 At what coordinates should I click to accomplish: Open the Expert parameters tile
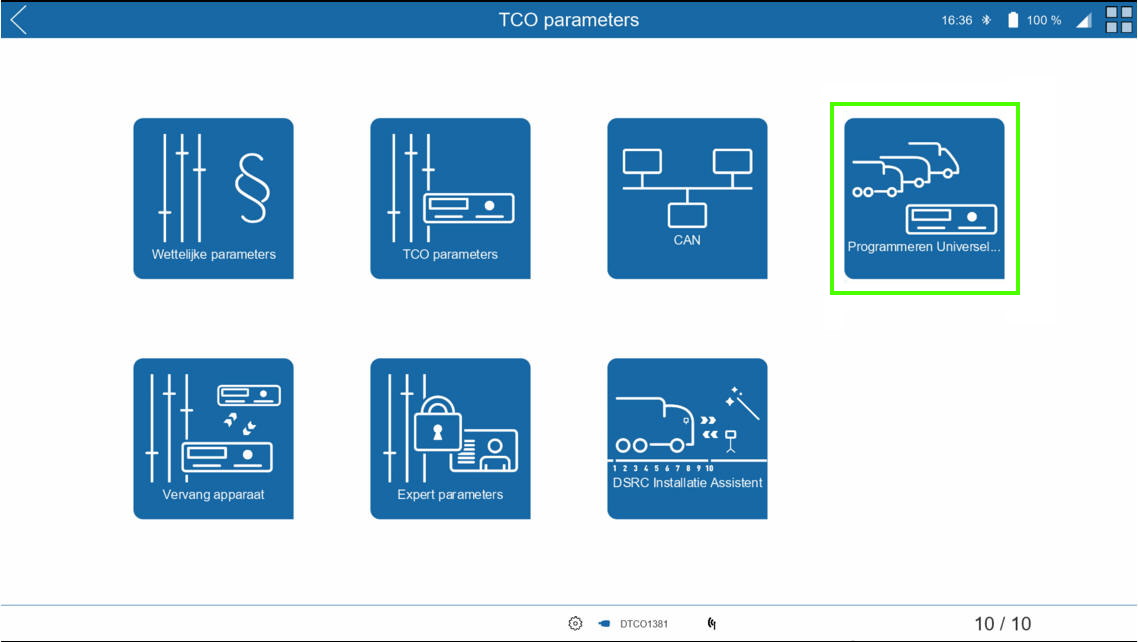point(450,438)
